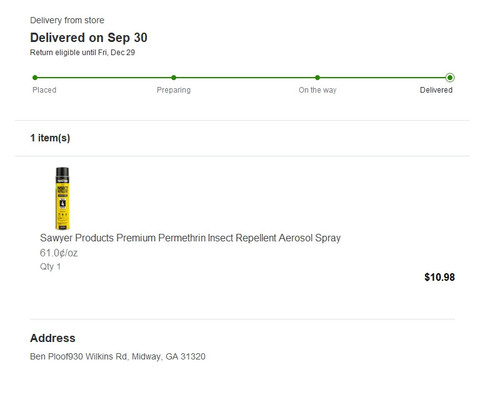Click the 1 item(s) section header
The height and width of the screenshot is (404, 500).
50,138
